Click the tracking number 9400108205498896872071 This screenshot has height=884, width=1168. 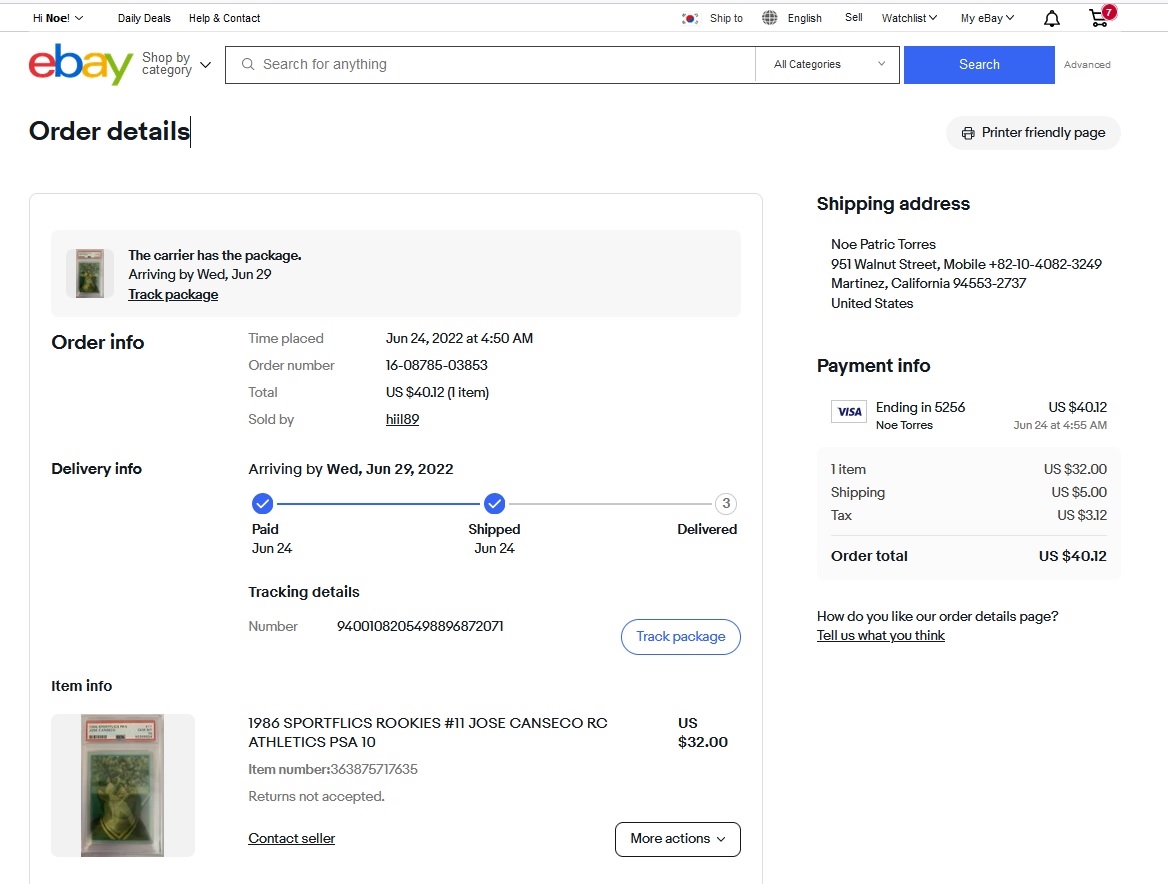pos(420,626)
